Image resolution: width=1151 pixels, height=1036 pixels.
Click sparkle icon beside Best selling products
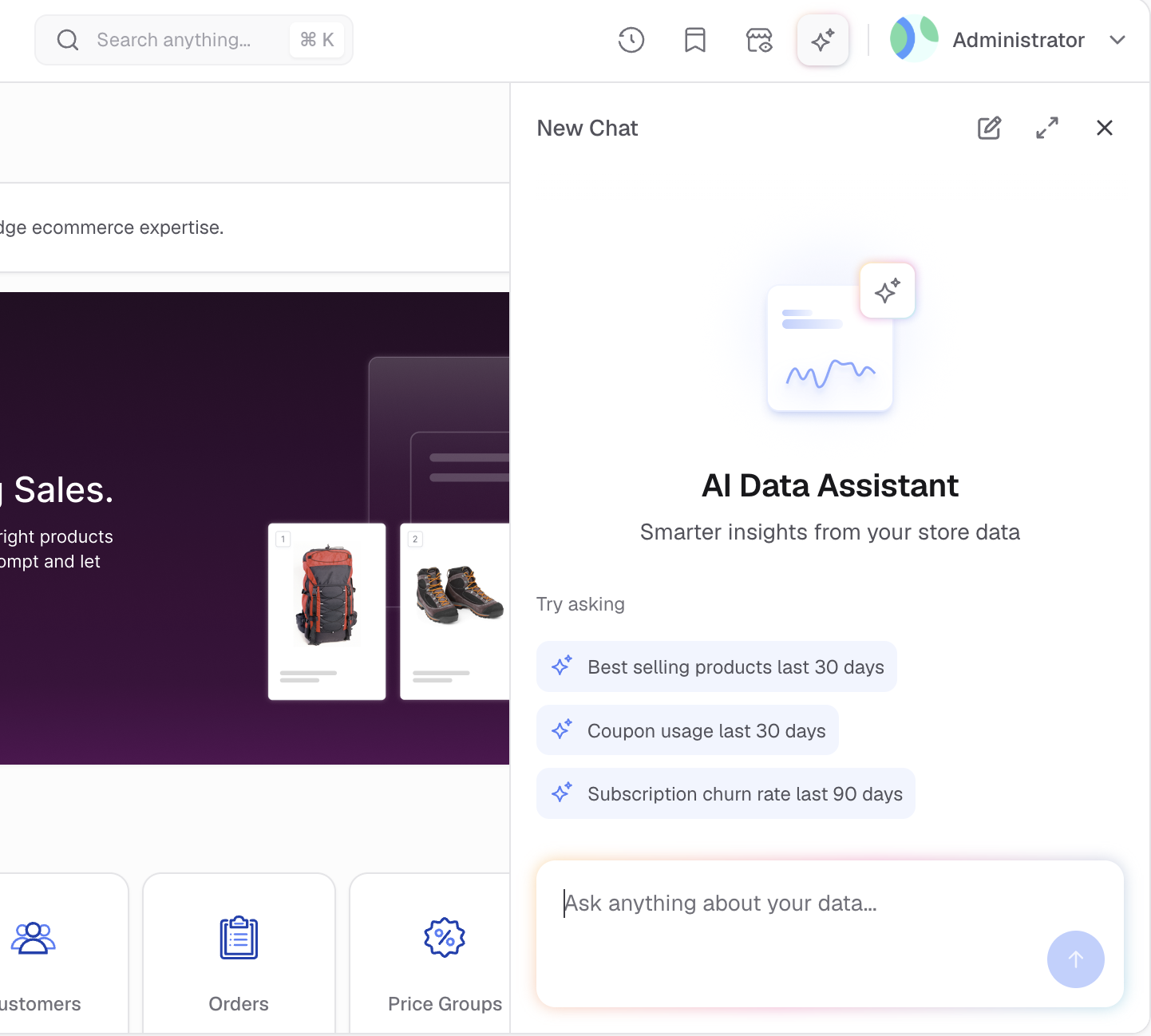tap(562, 666)
